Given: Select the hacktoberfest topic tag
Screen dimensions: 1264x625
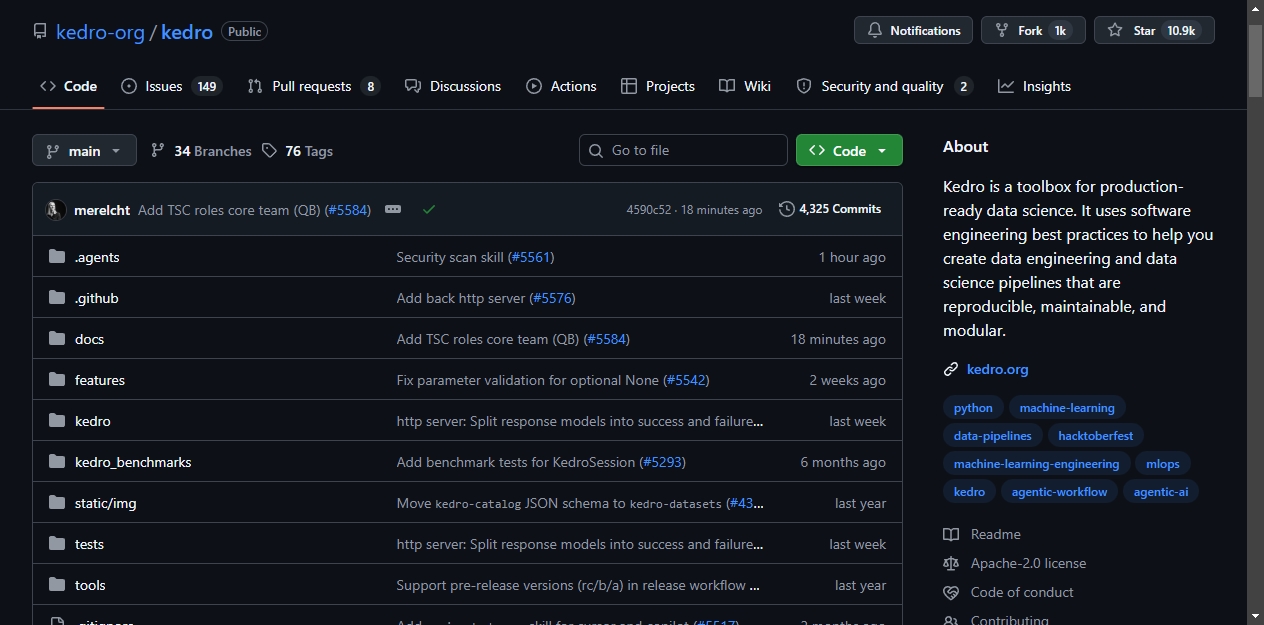Looking at the screenshot, I should pos(1097,435).
